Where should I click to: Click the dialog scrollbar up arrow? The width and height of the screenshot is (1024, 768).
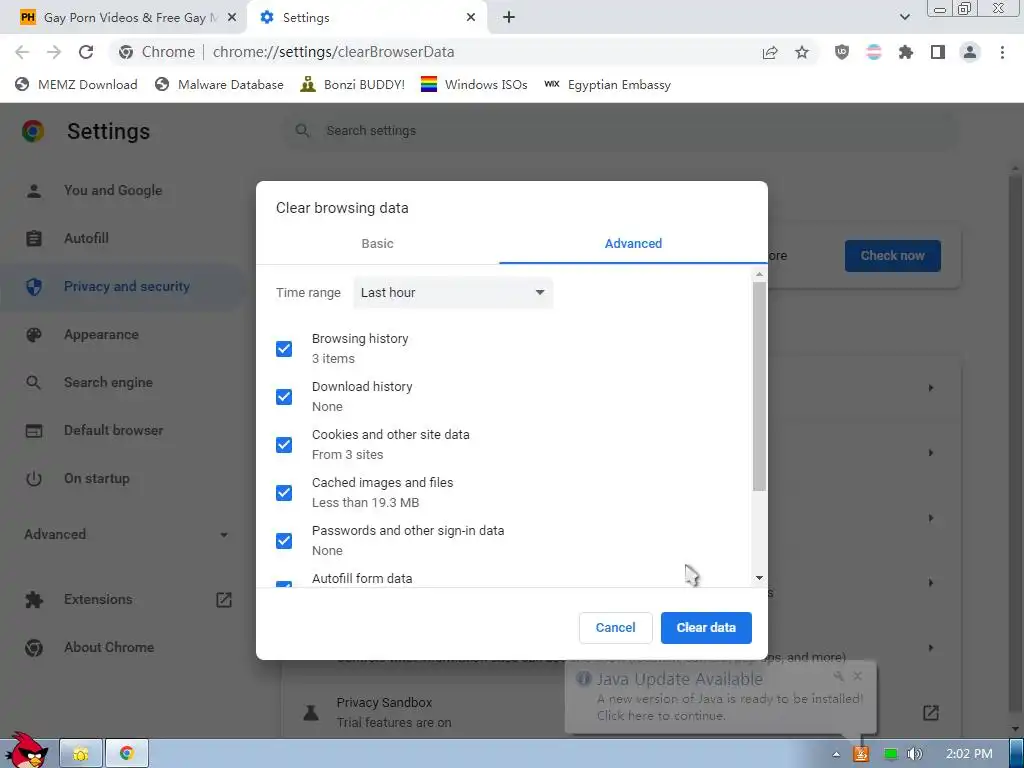(759, 275)
